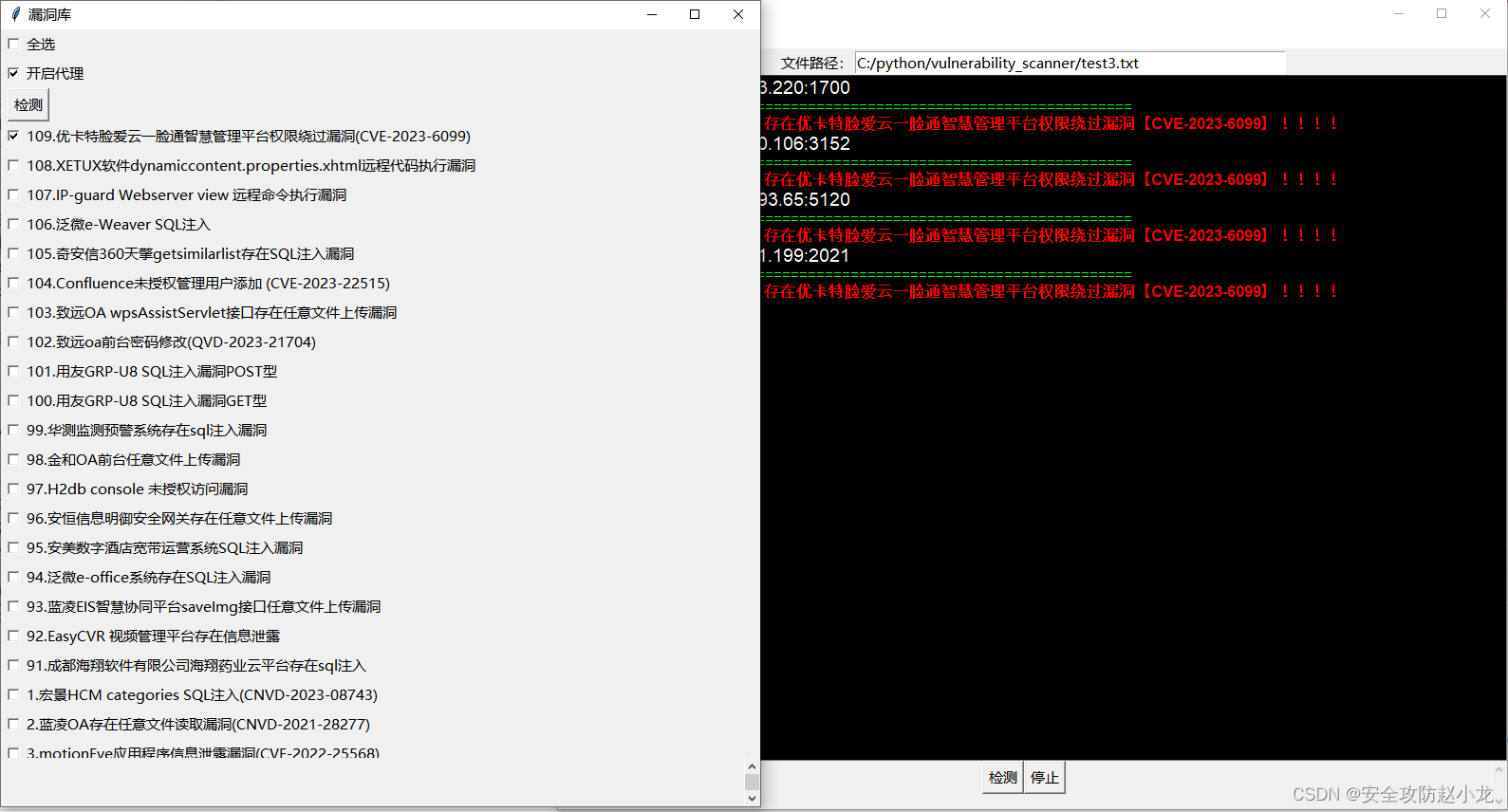Click 检测 button in main scanner window
The width and height of the screenshot is (1508, 812).
pos(1003,778)
